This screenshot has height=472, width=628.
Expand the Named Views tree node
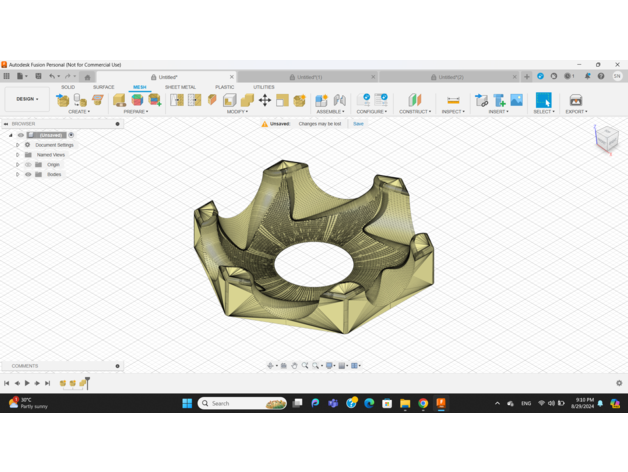(17, 155)
